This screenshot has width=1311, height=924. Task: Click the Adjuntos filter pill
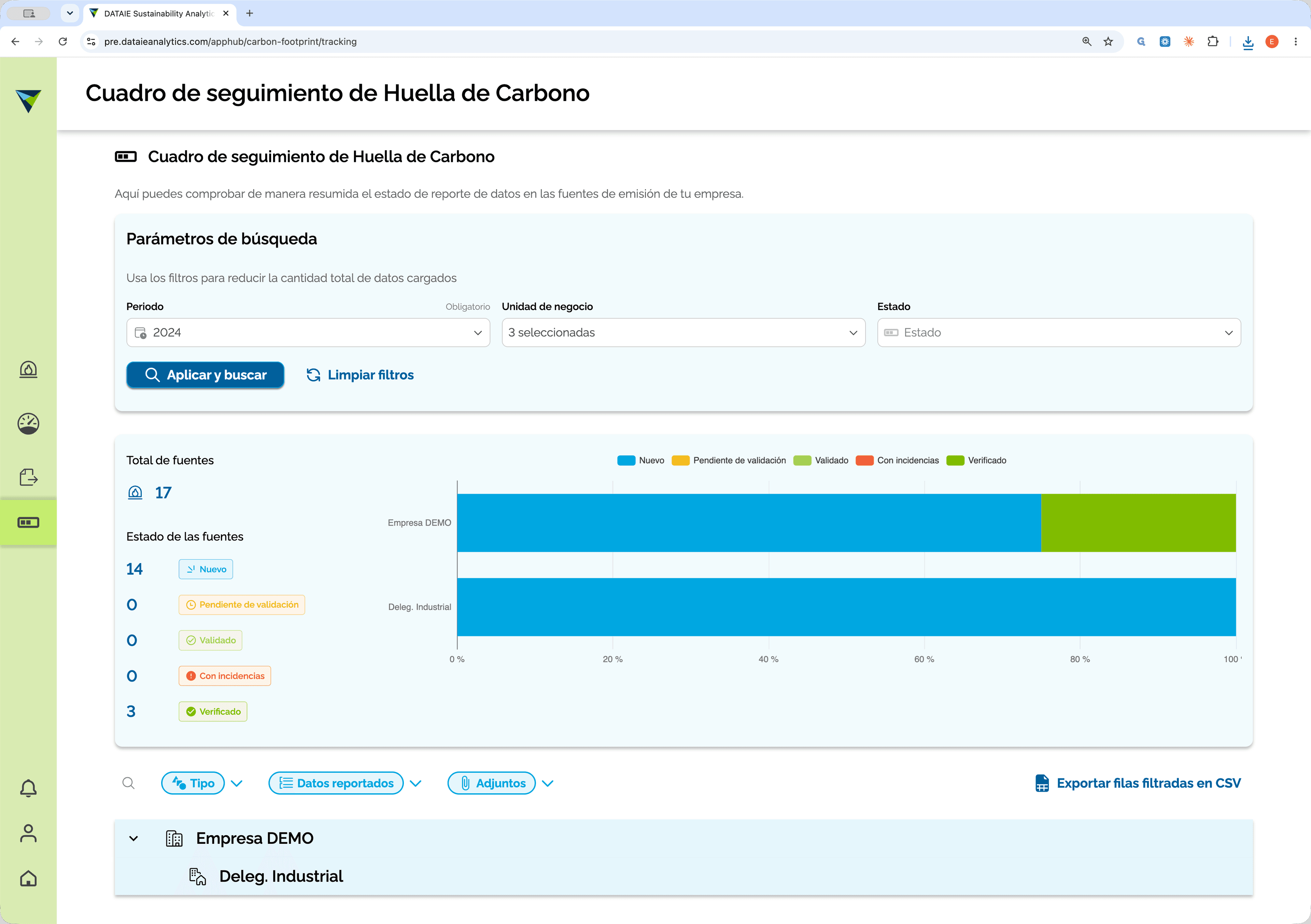tap(492, 783)
